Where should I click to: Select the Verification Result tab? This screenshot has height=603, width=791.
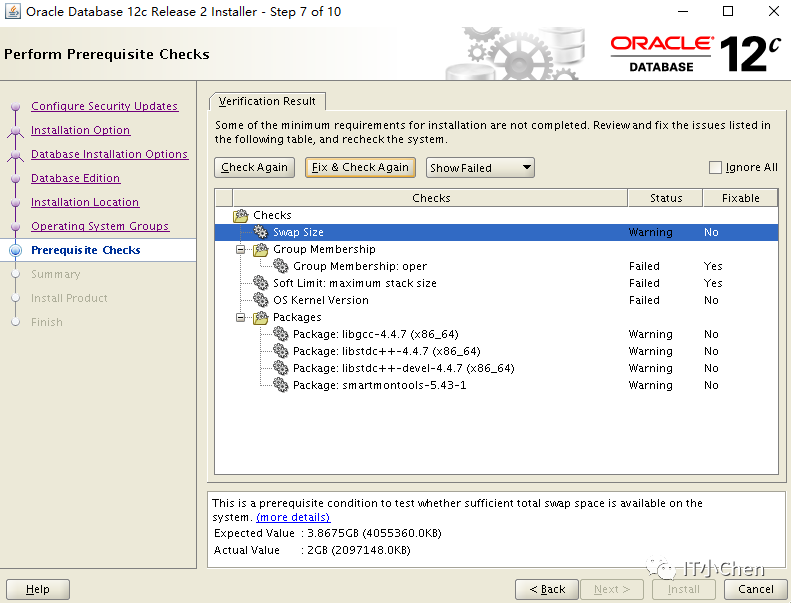[267, 101]
